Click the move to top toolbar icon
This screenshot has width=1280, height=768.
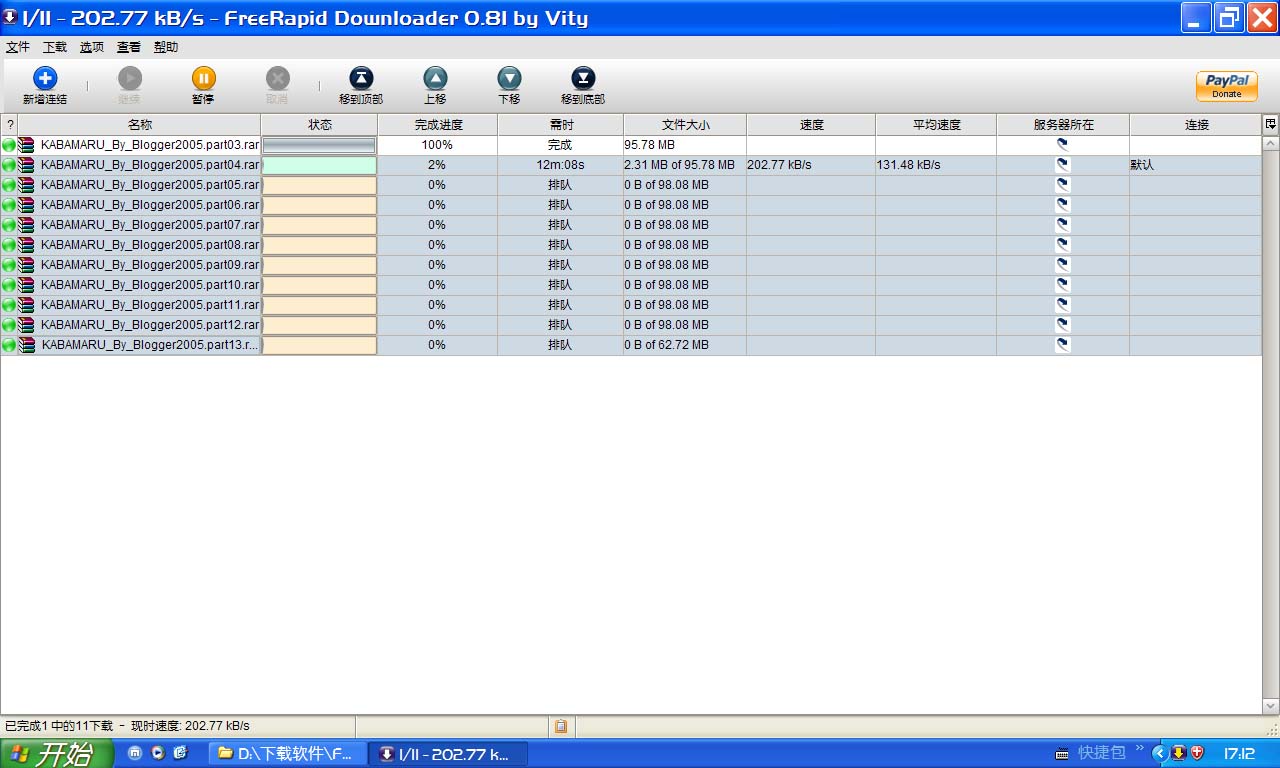tap(361, 79)
